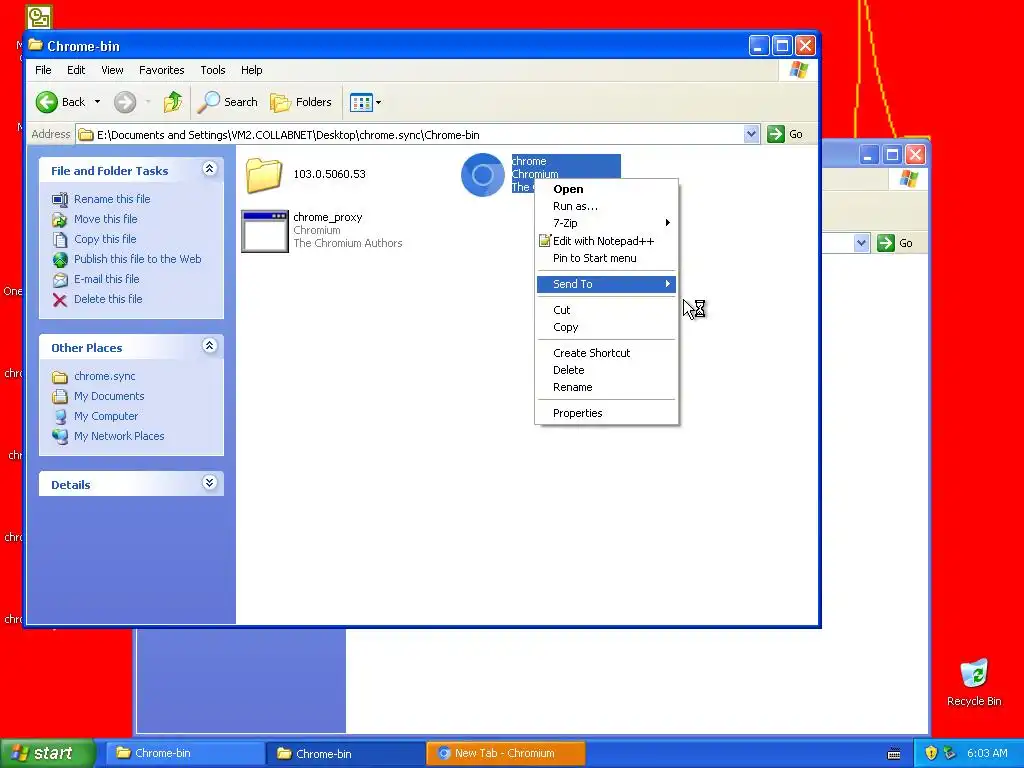
Task: Open the Tools menu
Action: [213, 70]
